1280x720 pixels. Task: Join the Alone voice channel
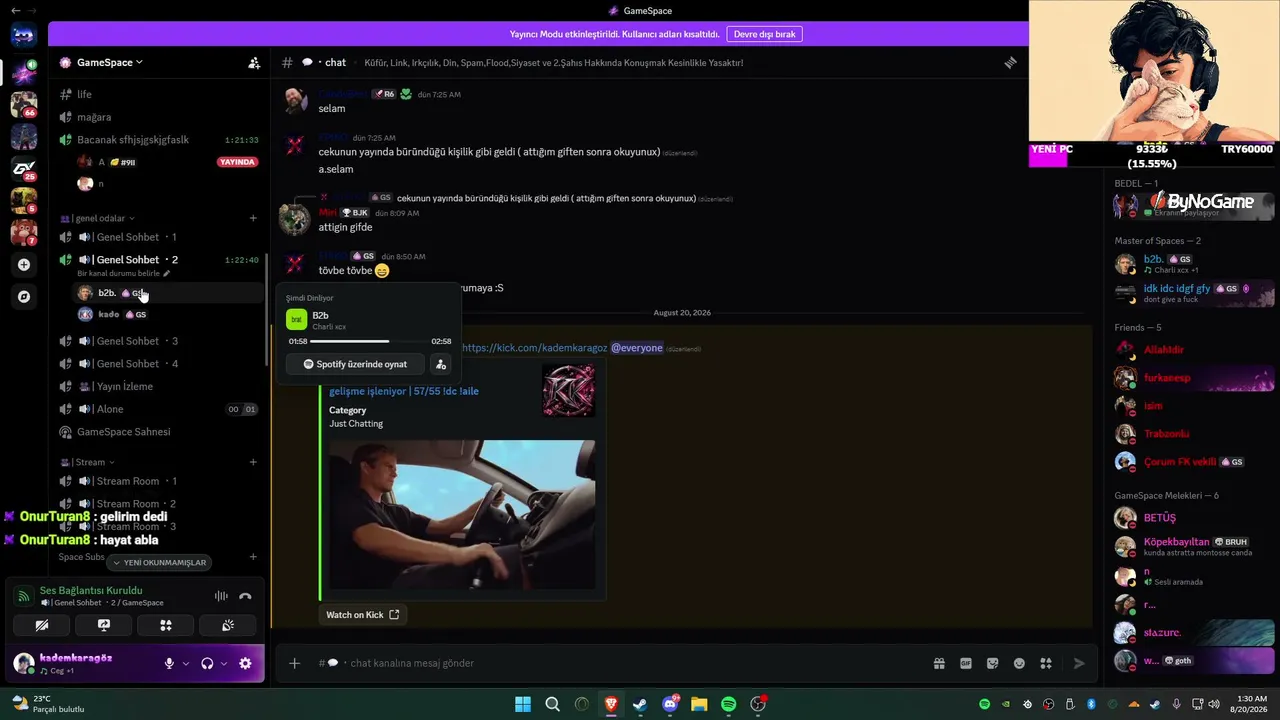coord(160,409)
